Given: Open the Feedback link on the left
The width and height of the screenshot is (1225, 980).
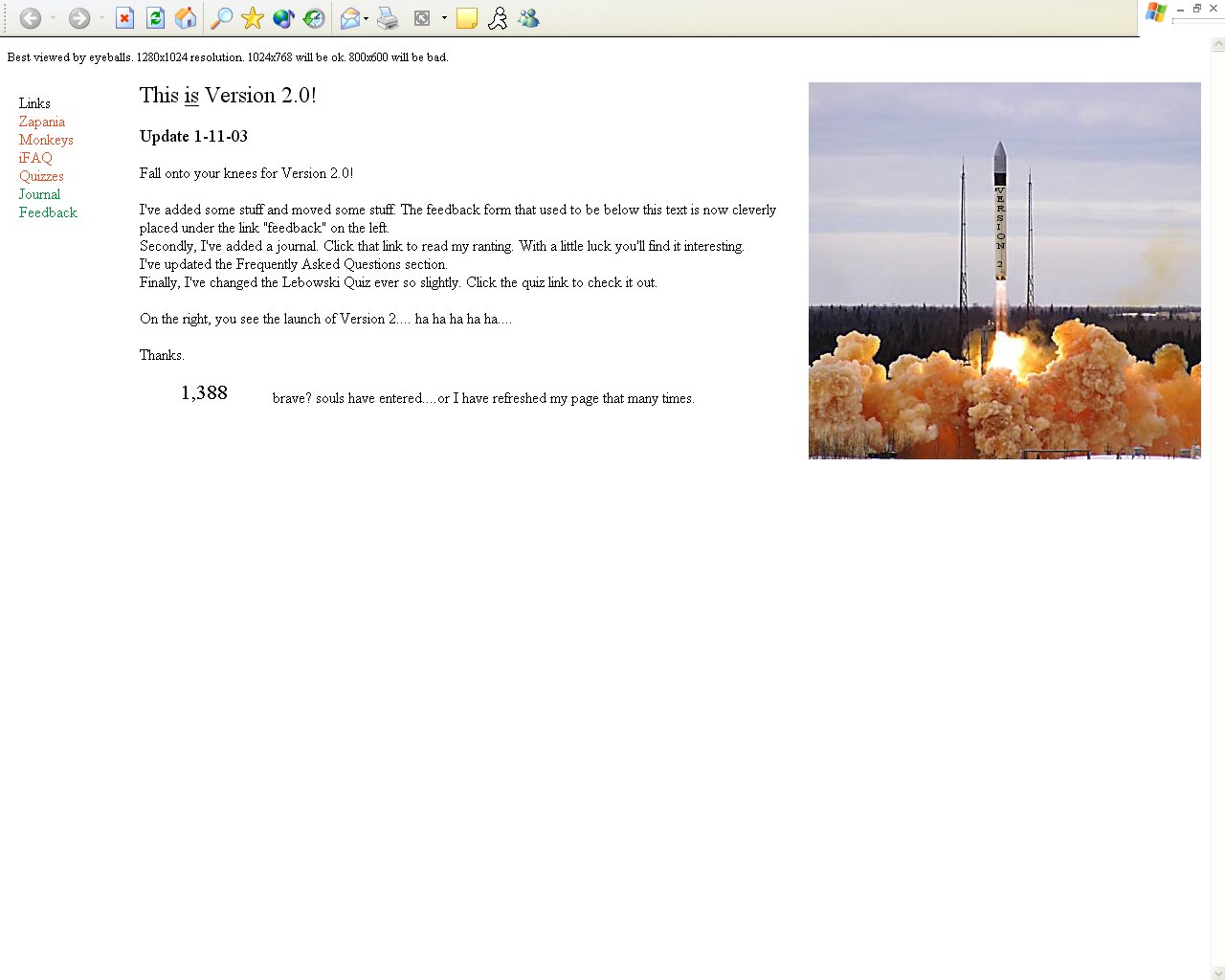Looking at the screenshot, I should (x=48, y=212).
